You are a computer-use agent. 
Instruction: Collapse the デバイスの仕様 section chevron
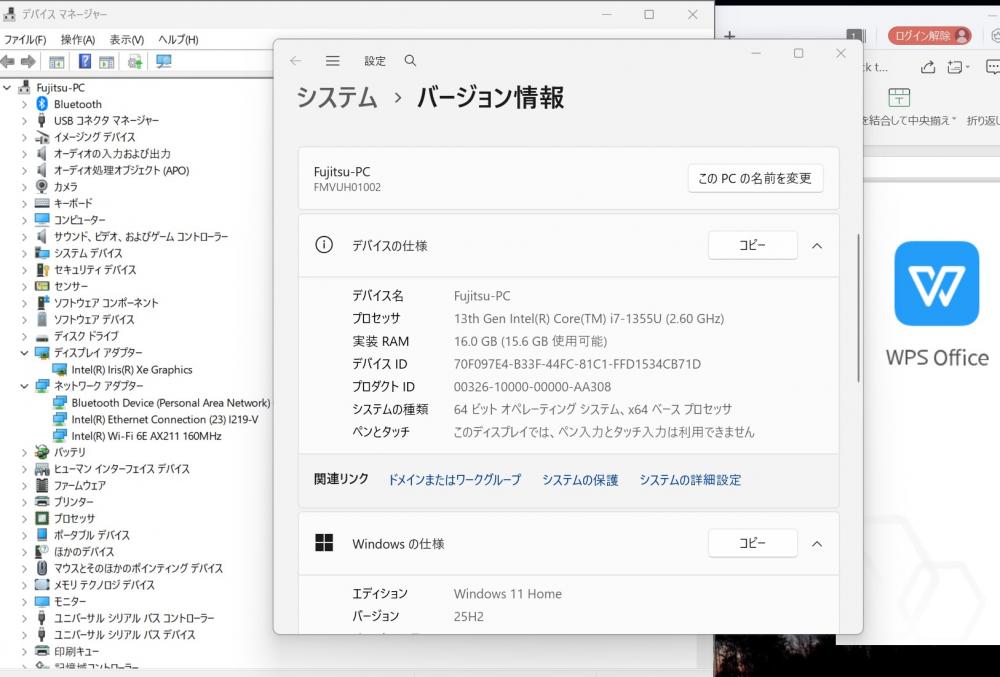point(817,245)
